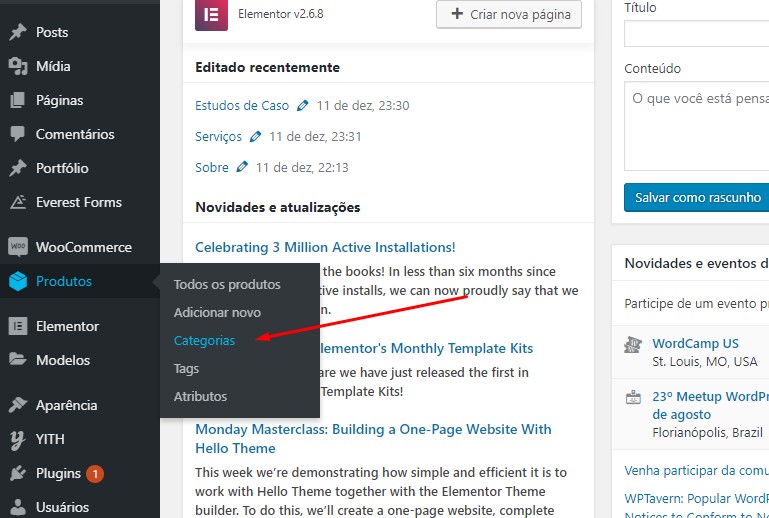
Task: Open Celebrating 3 Million Active Installations link
Action: click(325, 247)
